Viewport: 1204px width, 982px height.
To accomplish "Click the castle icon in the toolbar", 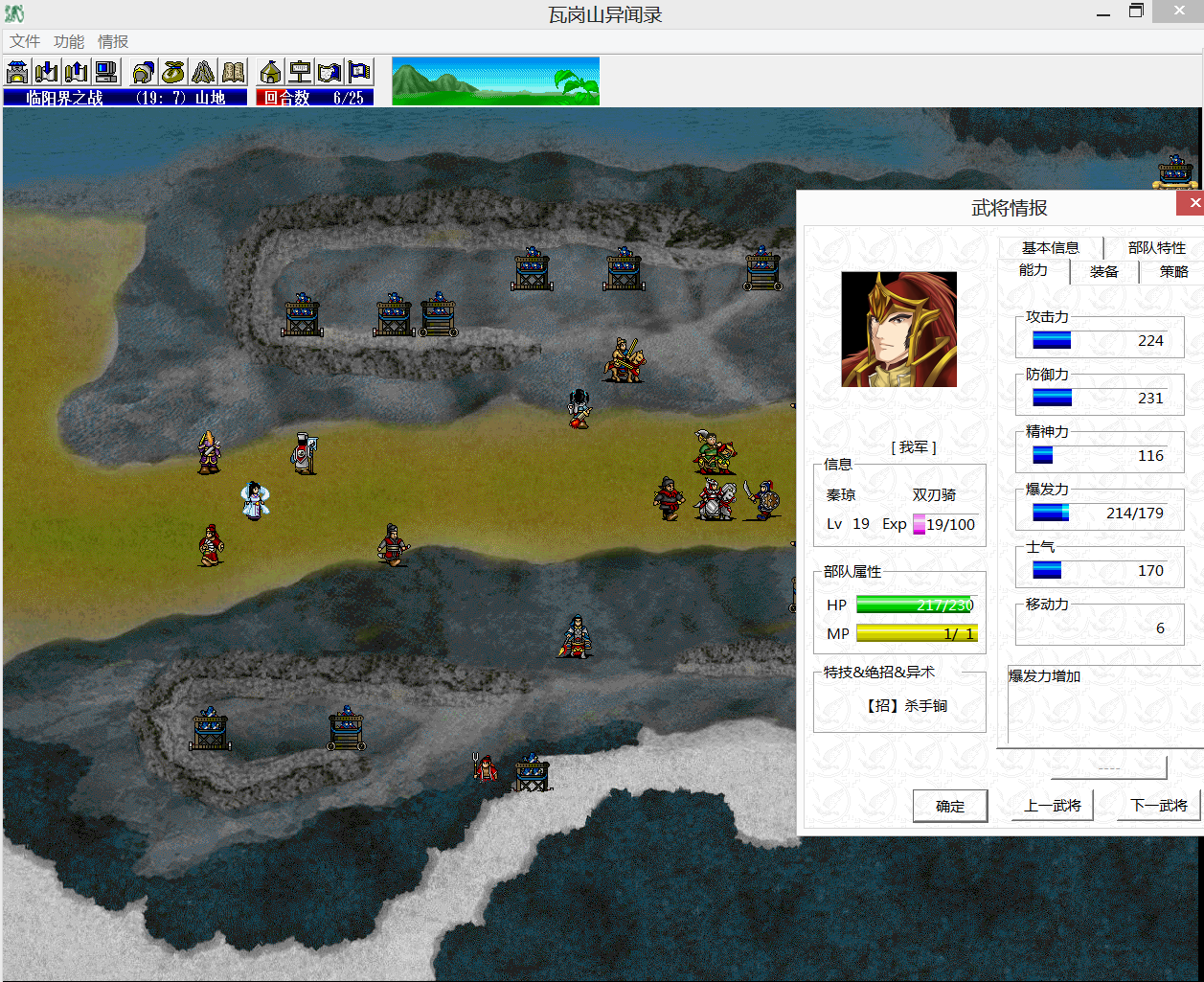I will pyautogui.click(x=17, y=72).
